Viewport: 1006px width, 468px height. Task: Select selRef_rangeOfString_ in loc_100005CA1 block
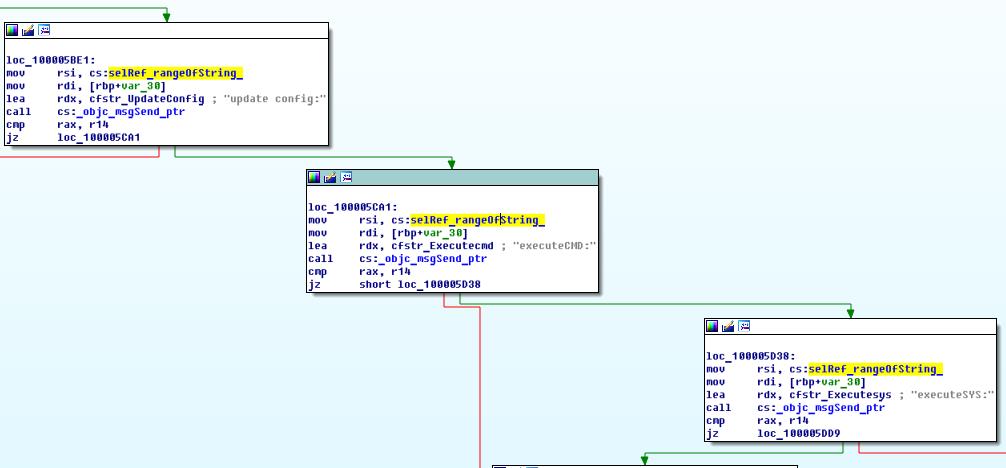coord(478,220)
